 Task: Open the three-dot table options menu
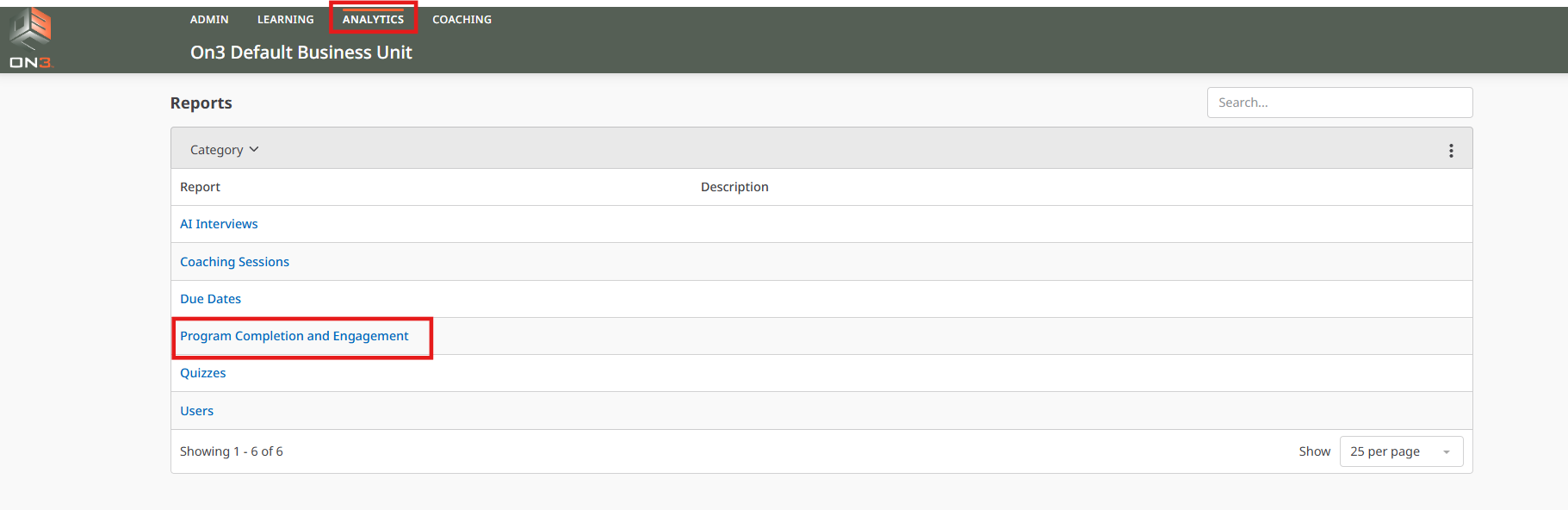1451,151
